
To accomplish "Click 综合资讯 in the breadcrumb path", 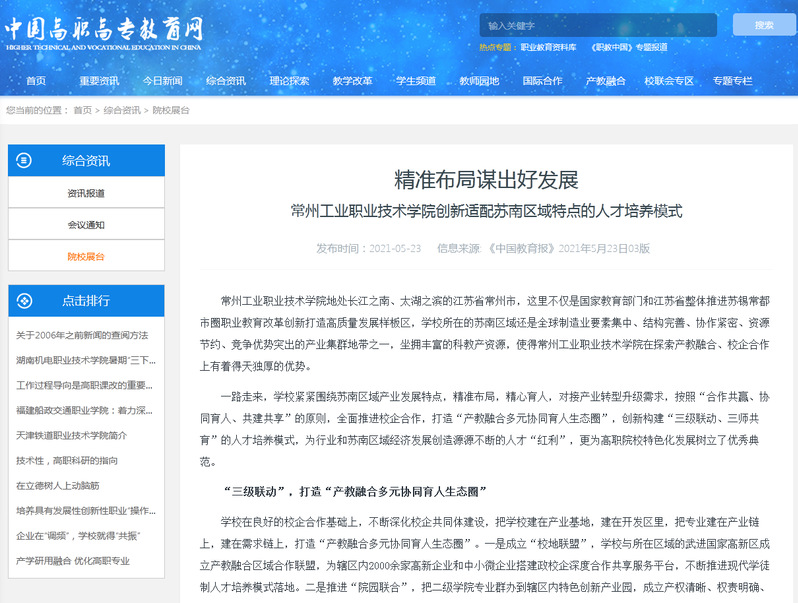I will pyautogui.click(x=122, y=110).
